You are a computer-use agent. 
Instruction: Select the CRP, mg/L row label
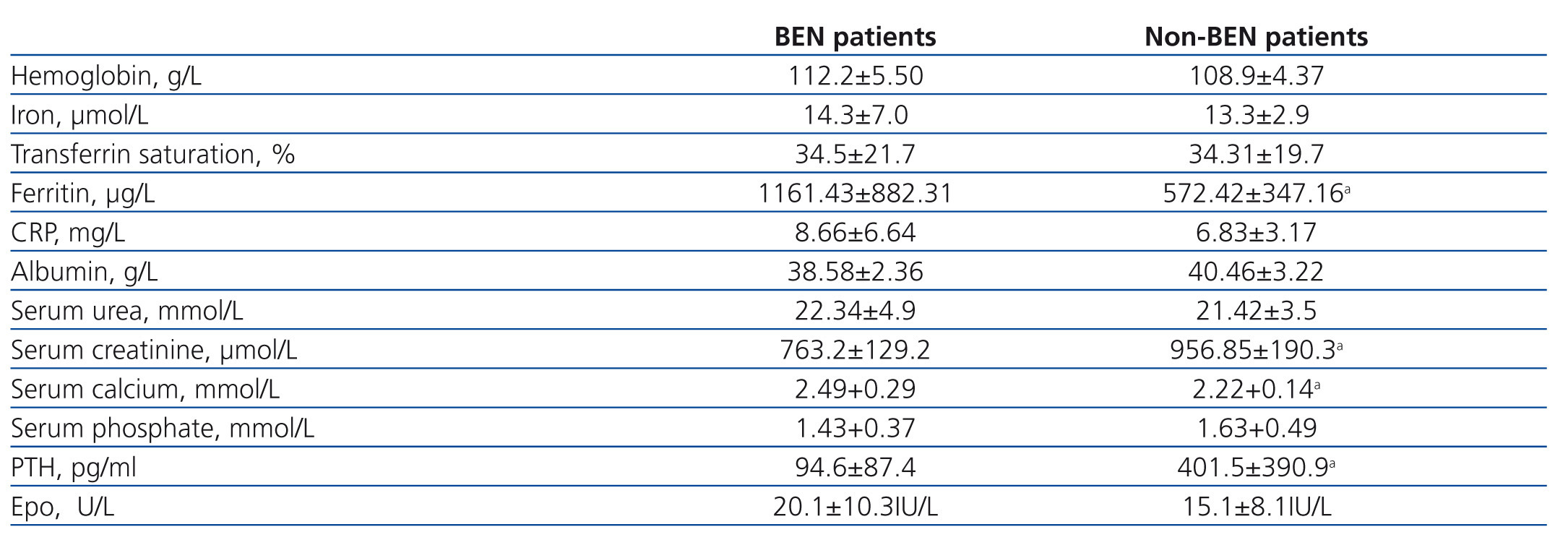point(68,232)
